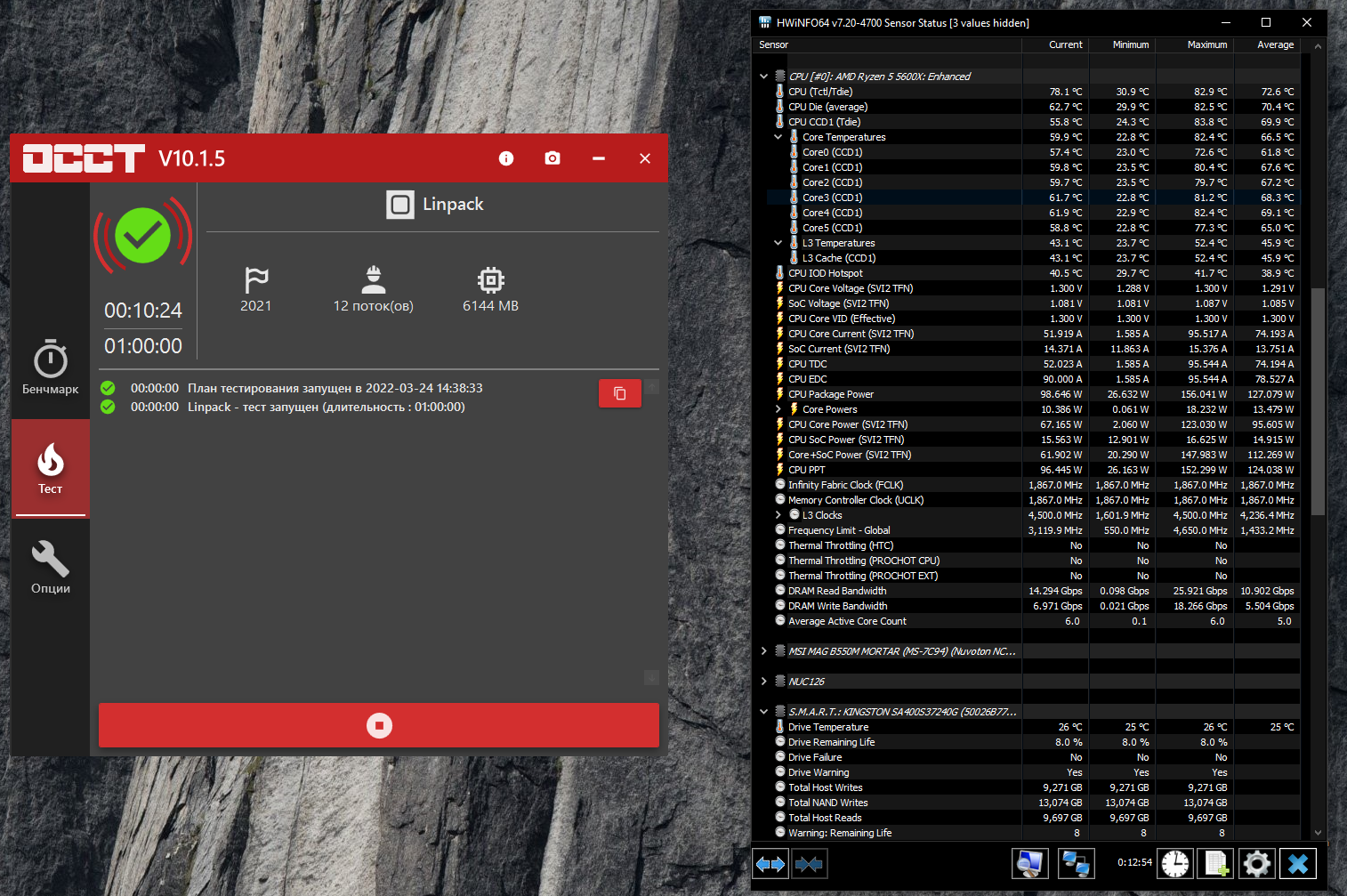Click the Average column header
The width and height of the screenshot is (1347, 896).
coord(1268,44)
